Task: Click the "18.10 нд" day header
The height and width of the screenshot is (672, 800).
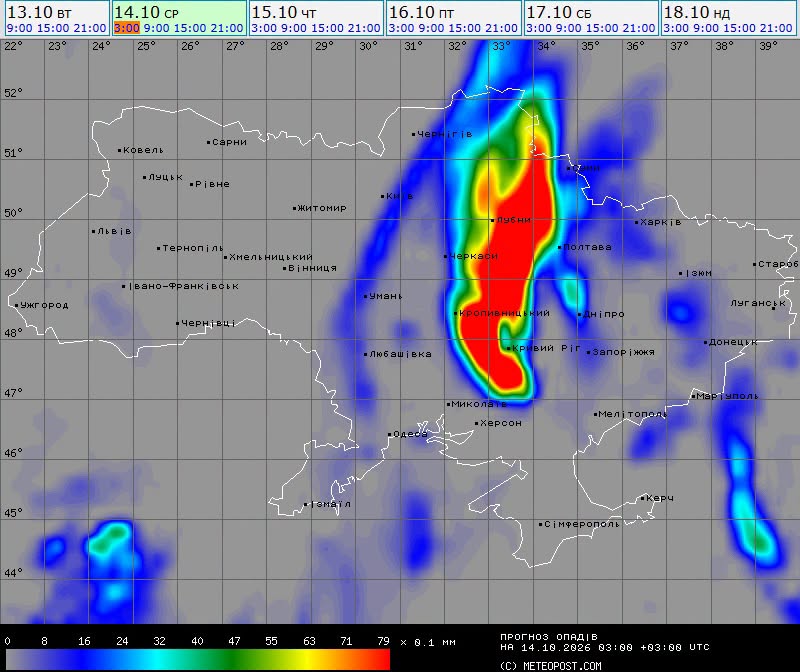Action: pos(696,12)
